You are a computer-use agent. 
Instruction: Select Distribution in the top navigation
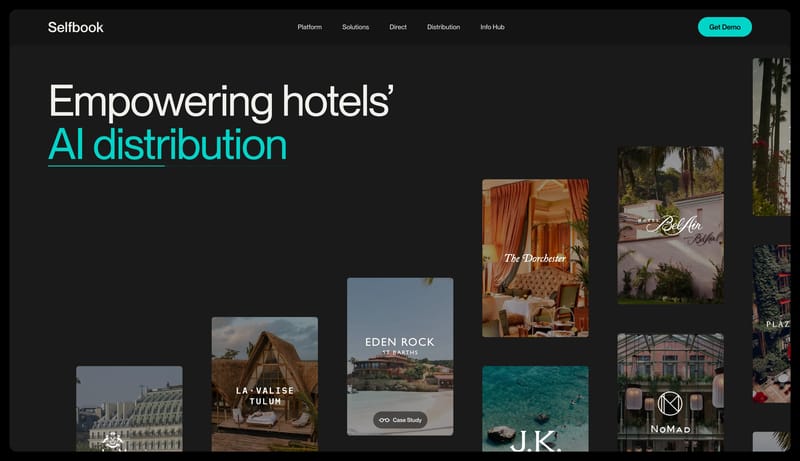tap(443, 27)
